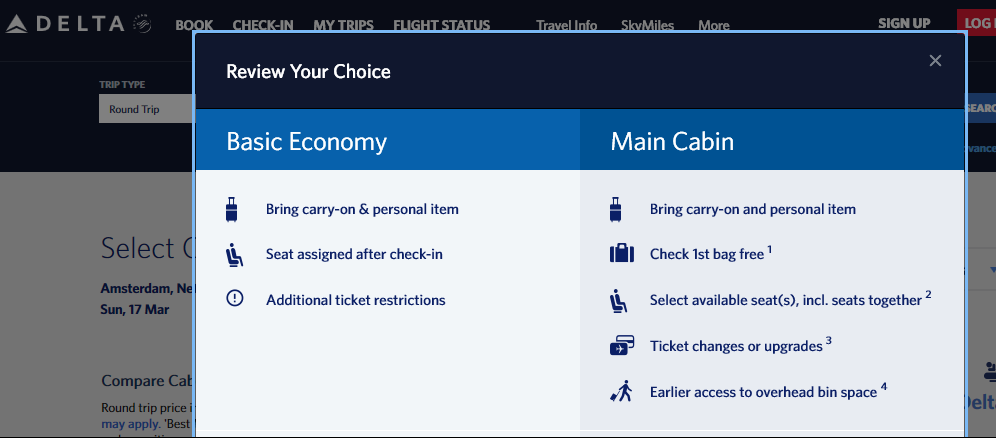Open the CHECK-IN menu item
This screenshot has width=996, height=438.
(262, 25)
